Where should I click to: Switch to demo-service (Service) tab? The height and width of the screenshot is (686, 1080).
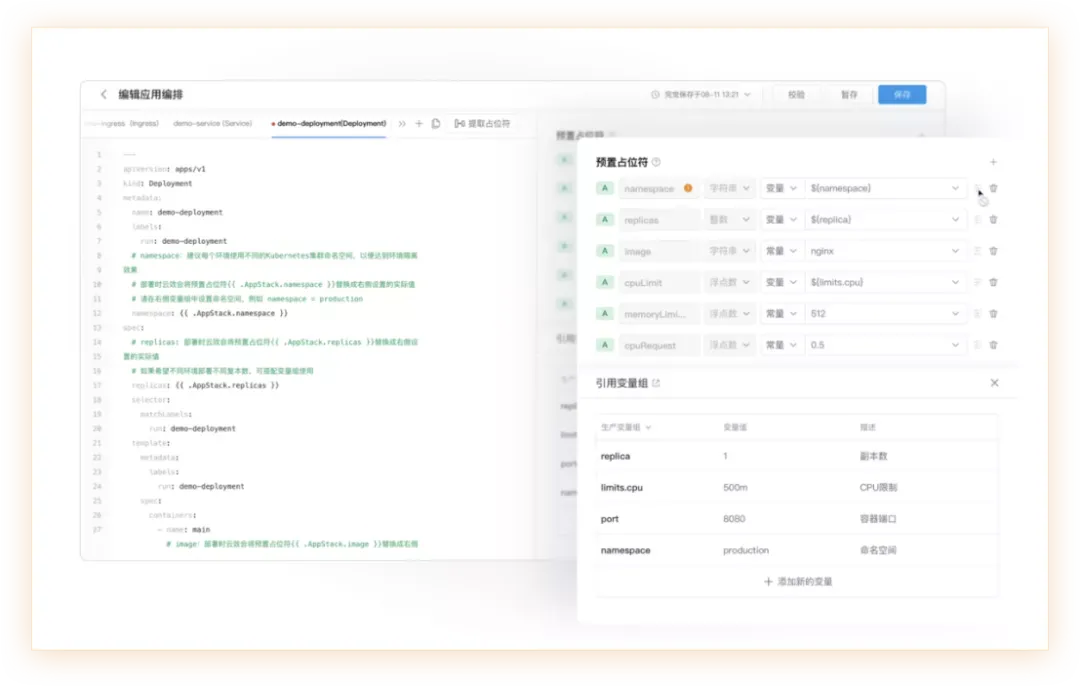(212, 124)
